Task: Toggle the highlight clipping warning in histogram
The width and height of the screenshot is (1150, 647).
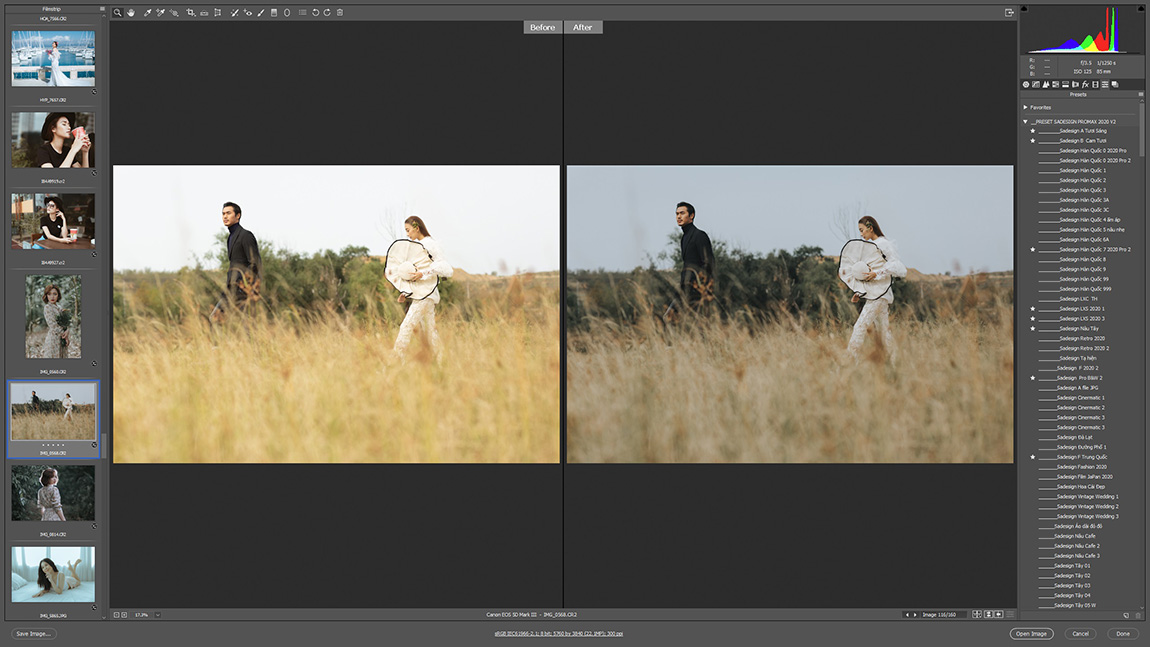Action: point(1140,9)
